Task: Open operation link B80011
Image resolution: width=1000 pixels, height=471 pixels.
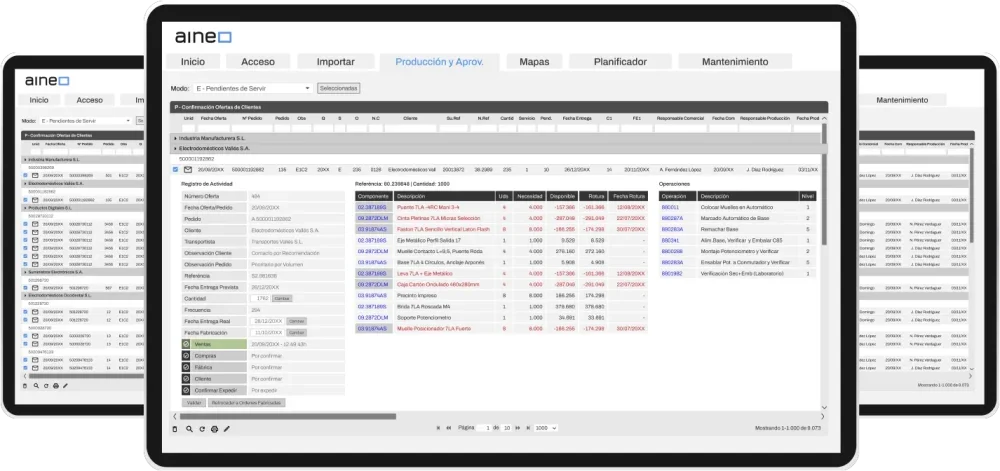Action: tap(670, 207)
